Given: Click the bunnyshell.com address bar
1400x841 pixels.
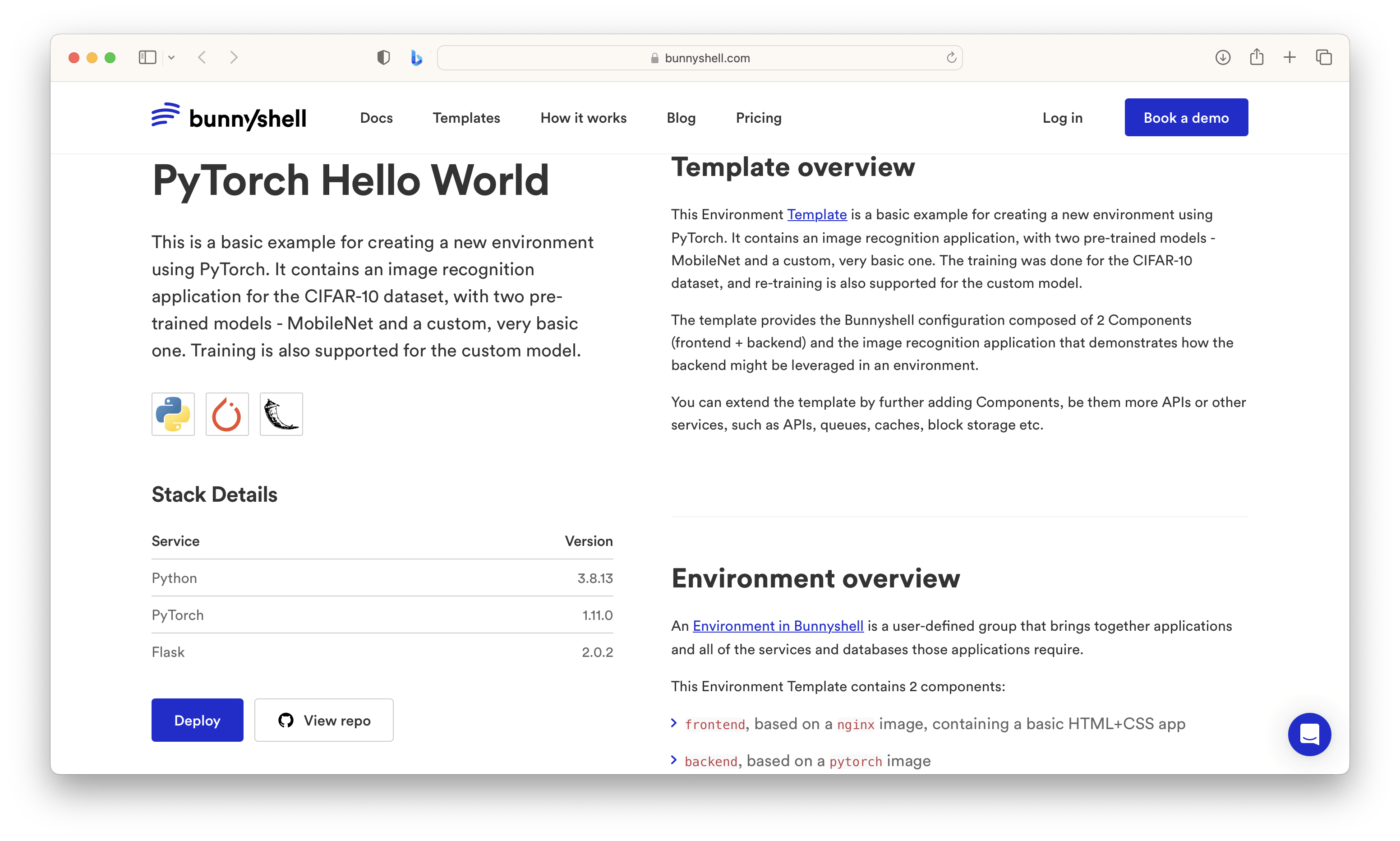Looking at the screenshot, I should [x=700, y=58].
